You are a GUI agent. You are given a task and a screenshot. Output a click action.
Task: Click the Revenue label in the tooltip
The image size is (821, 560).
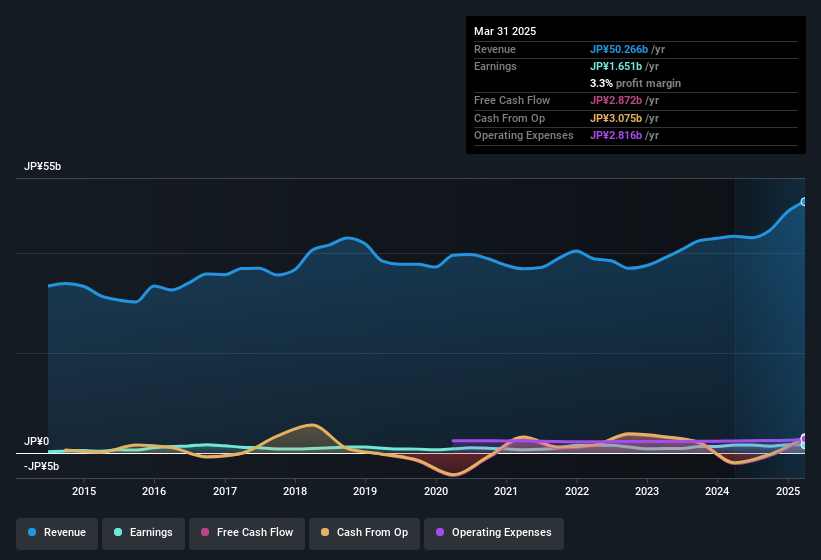pyautogui.click(x=495, y=49)
